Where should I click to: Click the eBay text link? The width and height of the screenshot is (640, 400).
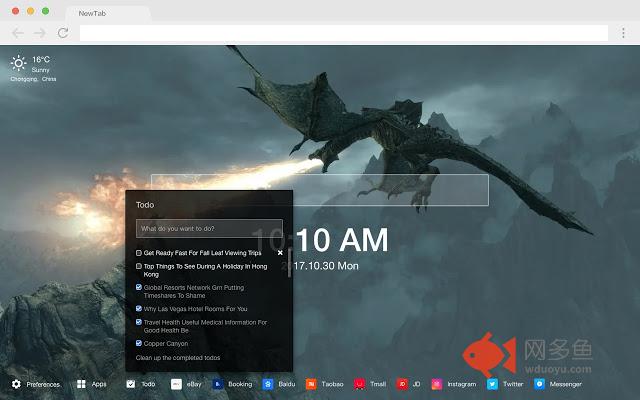(x=194, y=384)
